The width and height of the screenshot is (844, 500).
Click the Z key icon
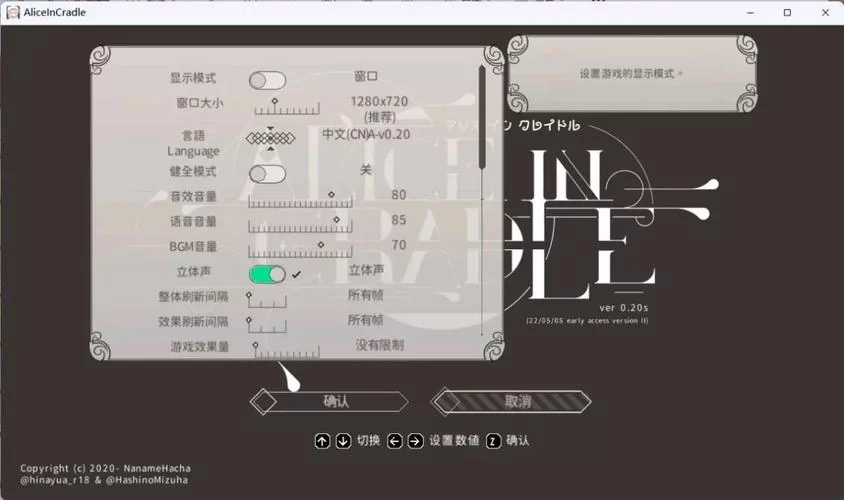coord(493,441)
